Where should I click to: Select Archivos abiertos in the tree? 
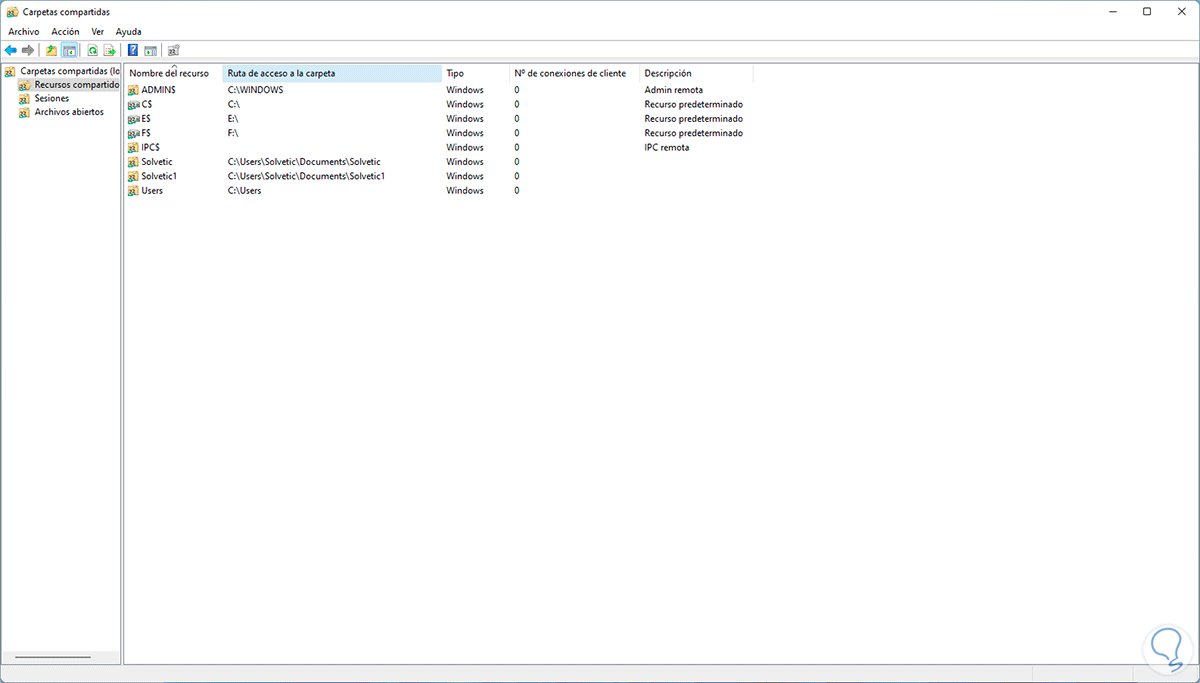(x=69, y=113)
